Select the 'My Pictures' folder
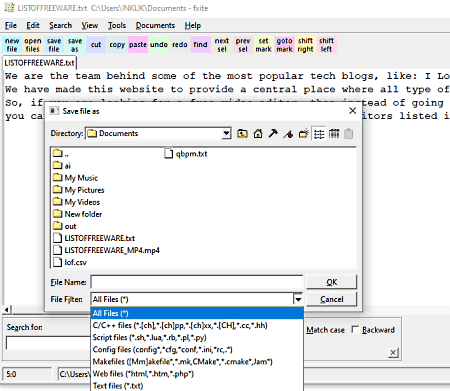The height and width of the screenshot is (391, 450). (79, 190)
